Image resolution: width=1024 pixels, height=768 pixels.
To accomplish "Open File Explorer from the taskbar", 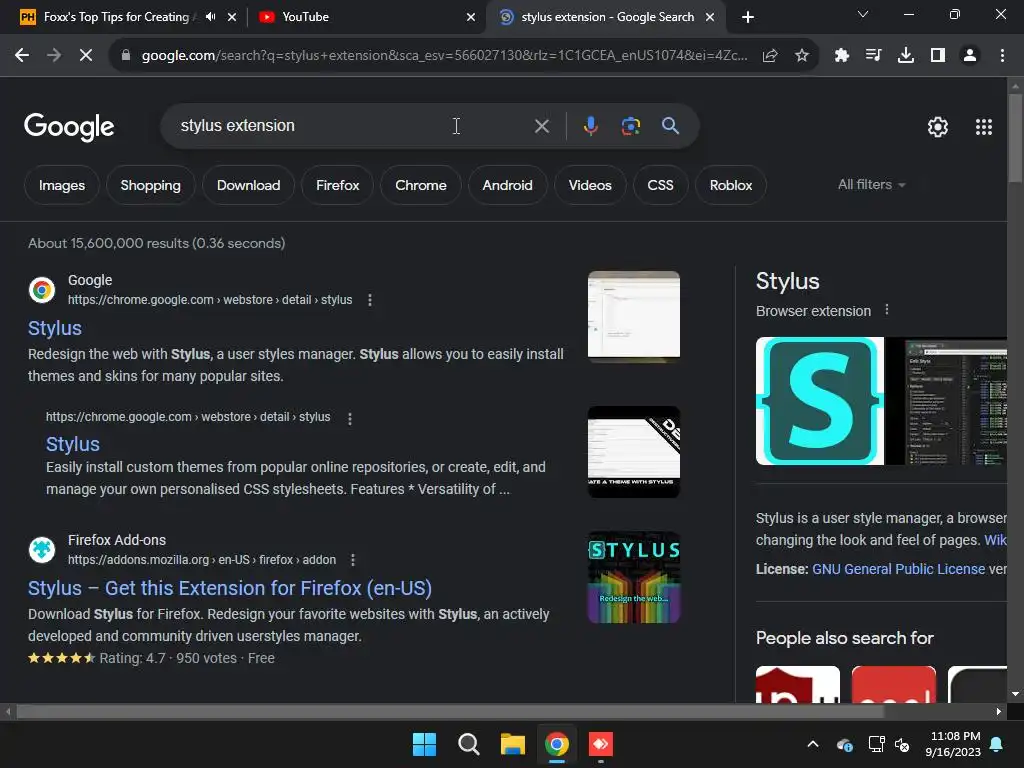I will [513, 744].
